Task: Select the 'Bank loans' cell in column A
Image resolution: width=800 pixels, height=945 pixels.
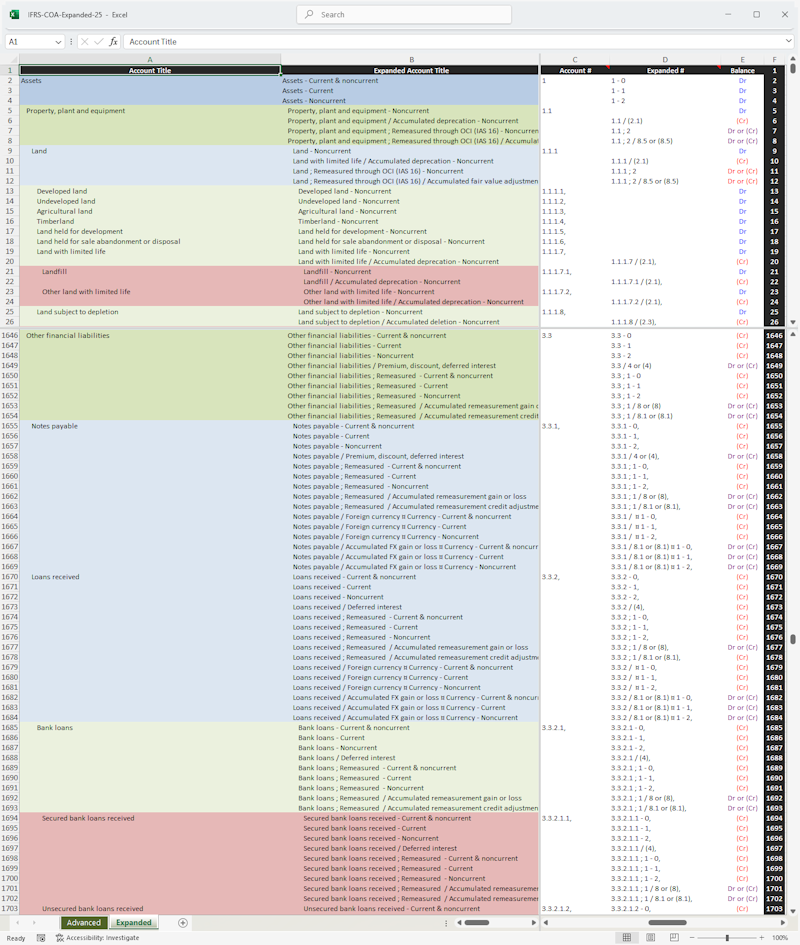Action: click(150, 727)
